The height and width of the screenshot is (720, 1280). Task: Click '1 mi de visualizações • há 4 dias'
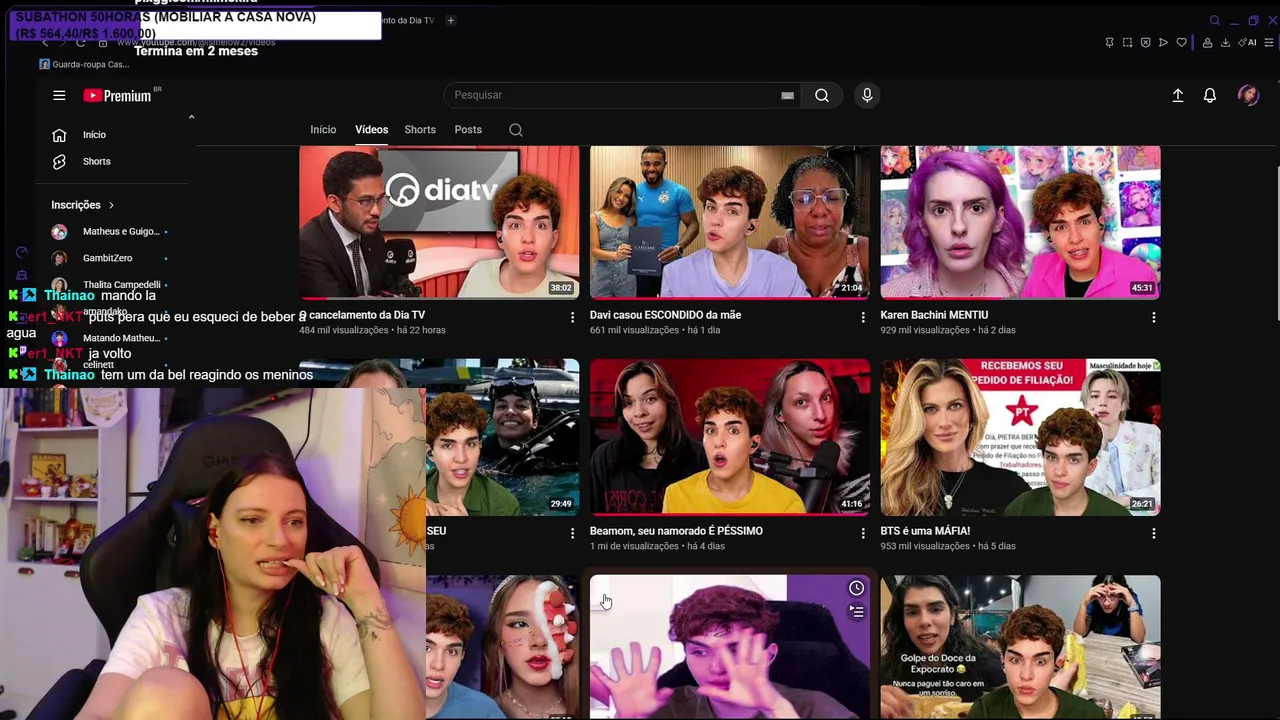point(657,546)
